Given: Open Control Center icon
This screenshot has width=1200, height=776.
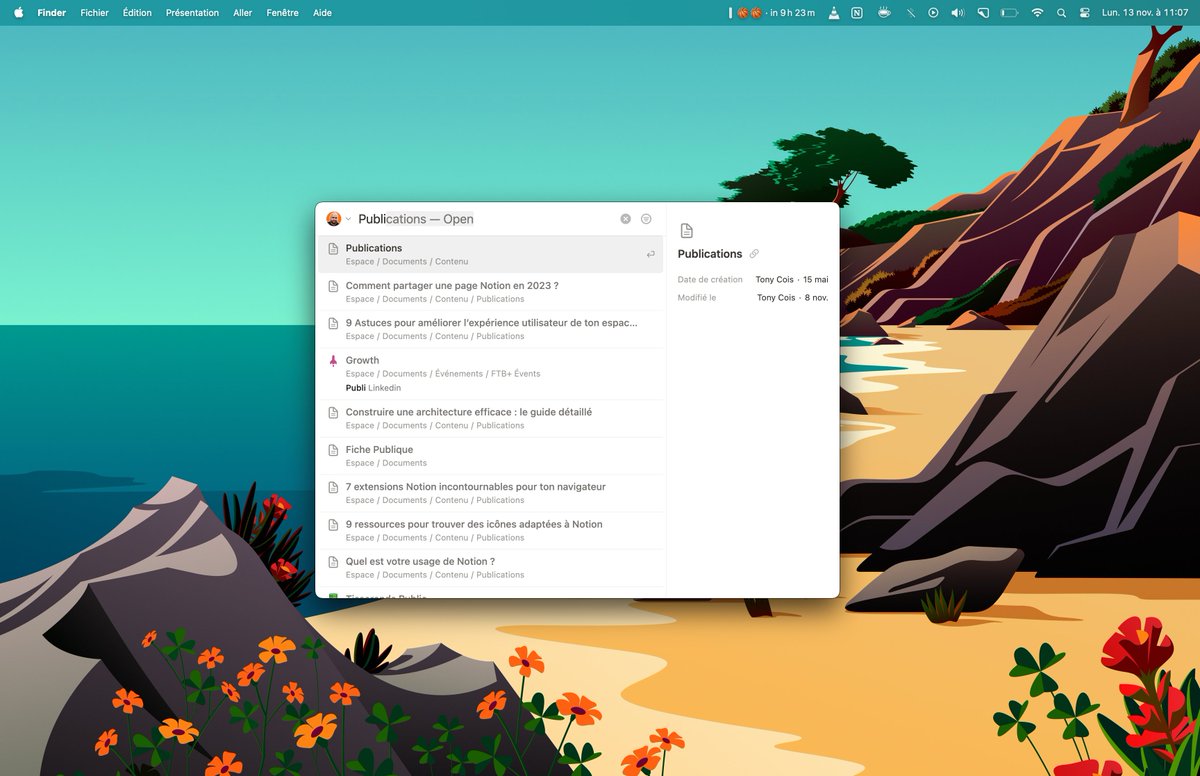Looking at the screenshot, I should tap(1085, 13).
